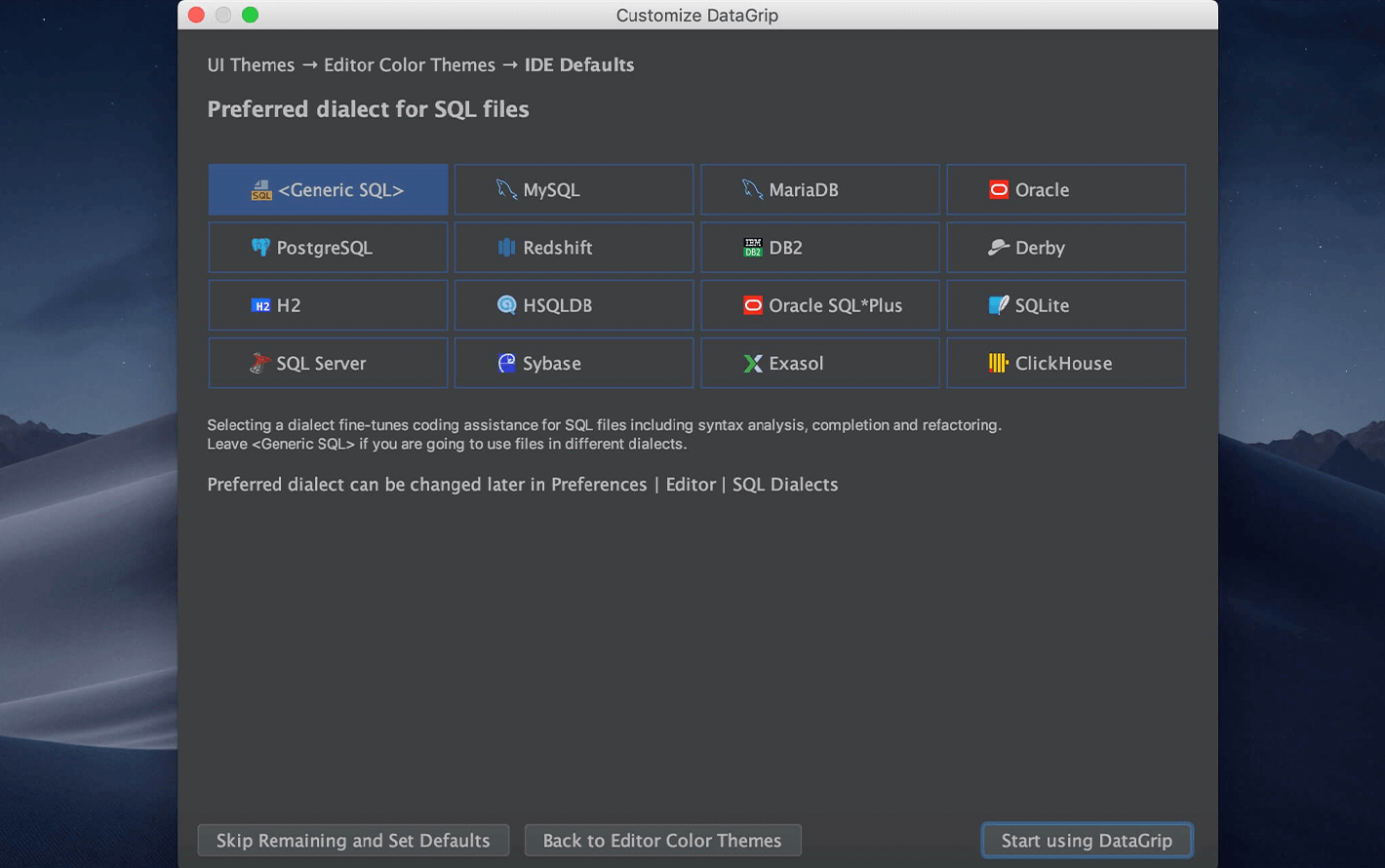Pick the SQL Server dialect

pyautogui.click(x=328, y=363)
